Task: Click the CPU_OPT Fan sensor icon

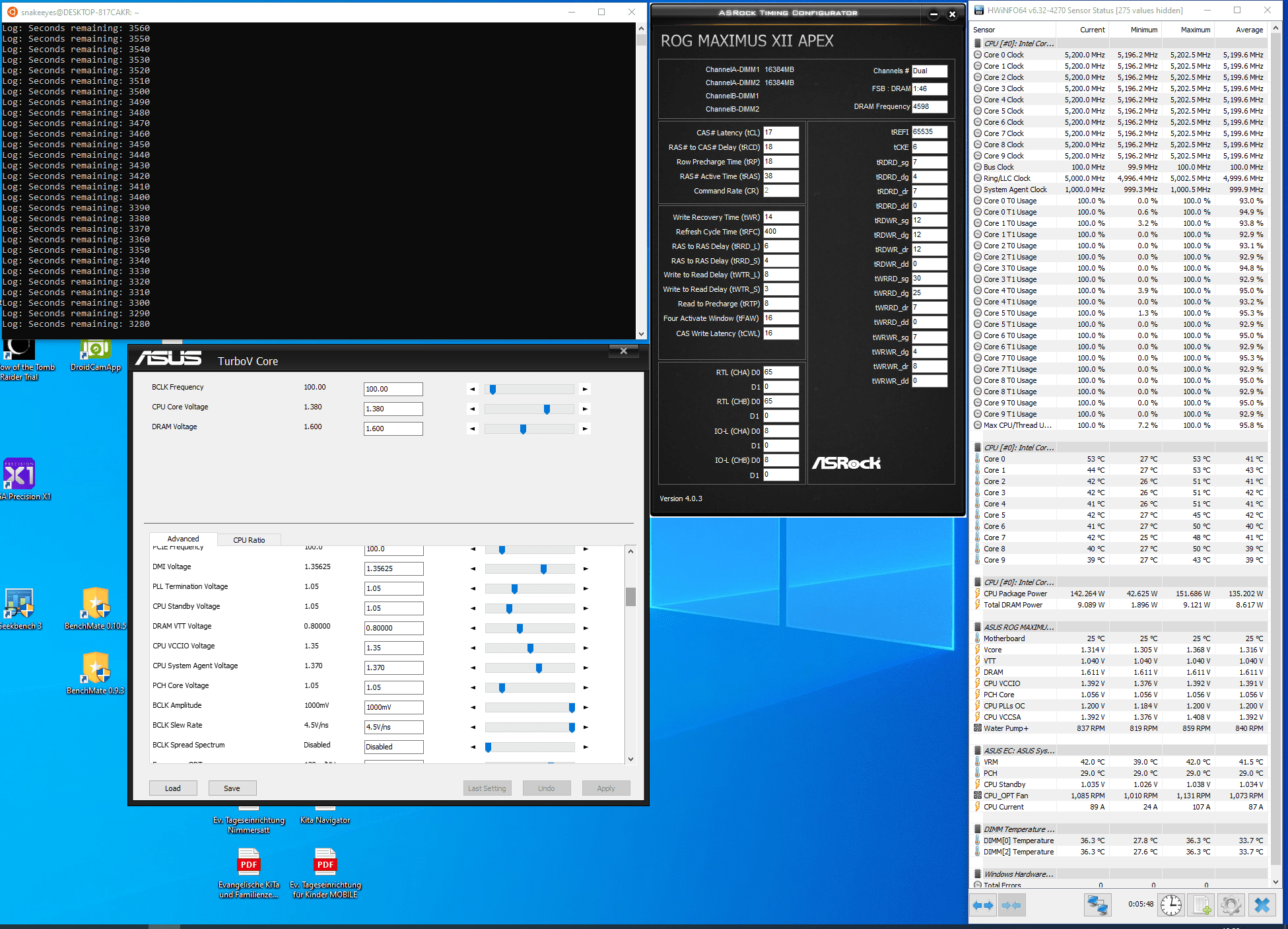Action: point(978,796)
